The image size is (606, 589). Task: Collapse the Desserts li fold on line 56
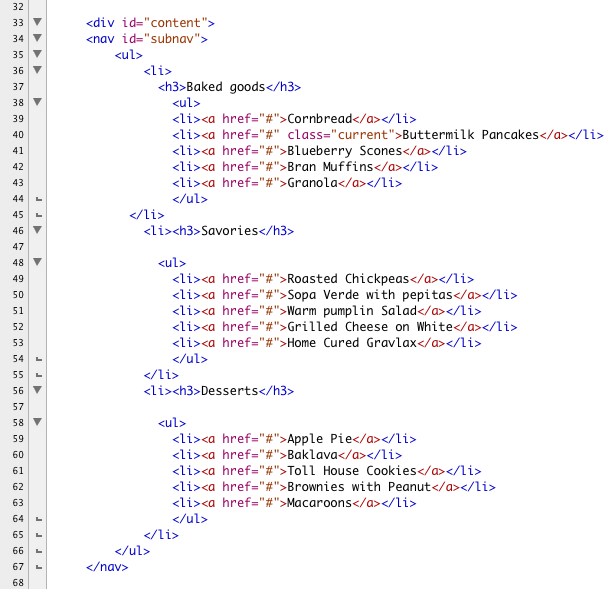[x=37, y=391]
